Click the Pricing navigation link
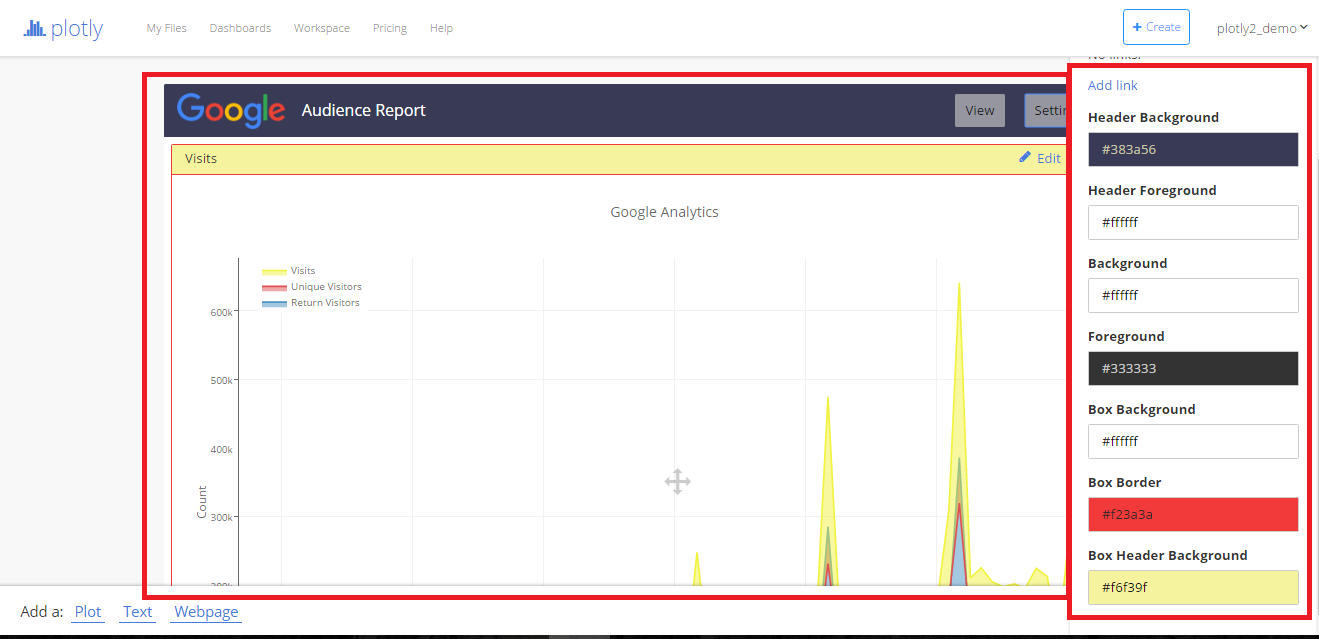Viewport: 1319px width, 639px height. (x=390, y=28)
